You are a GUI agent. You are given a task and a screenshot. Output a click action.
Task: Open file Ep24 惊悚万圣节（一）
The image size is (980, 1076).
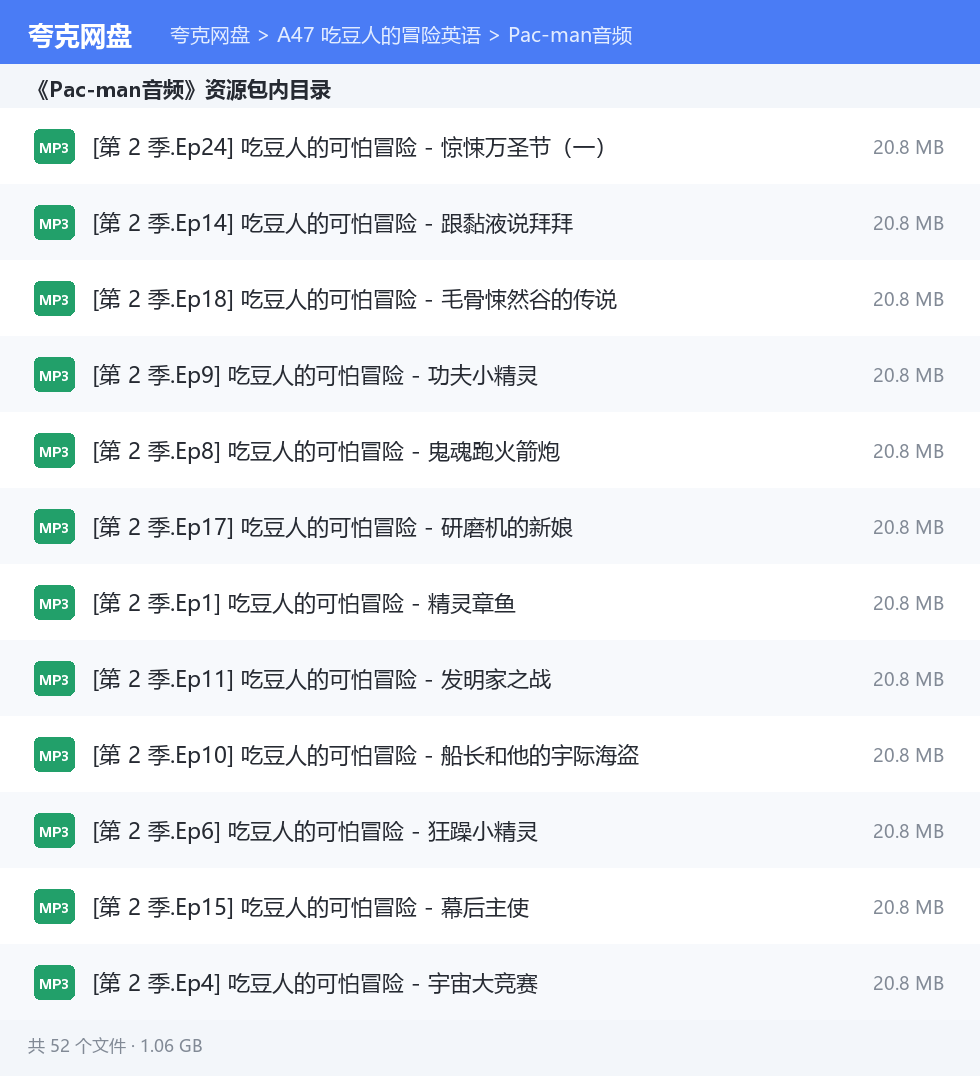click(349, 147)
